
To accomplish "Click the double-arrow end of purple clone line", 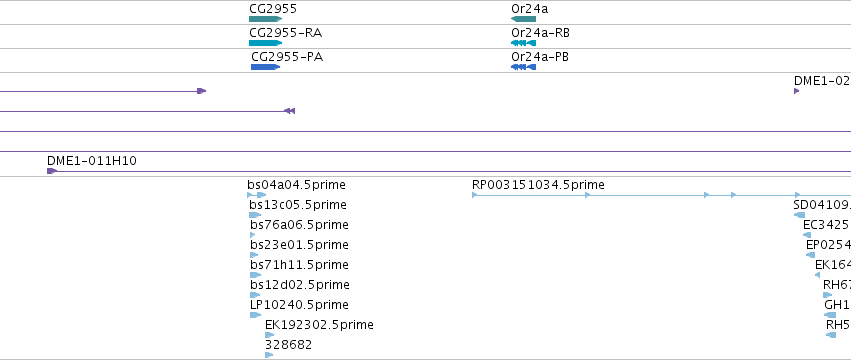I will point(290,111).
